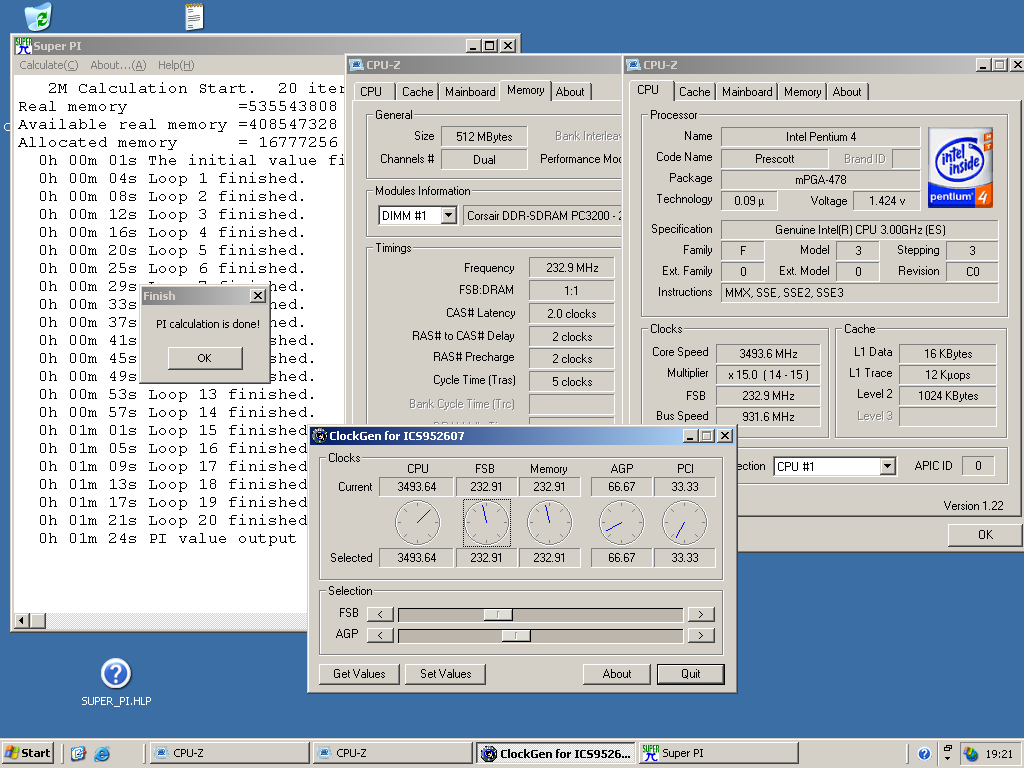Click the blue help icon in system tray

tap(924, 754)
